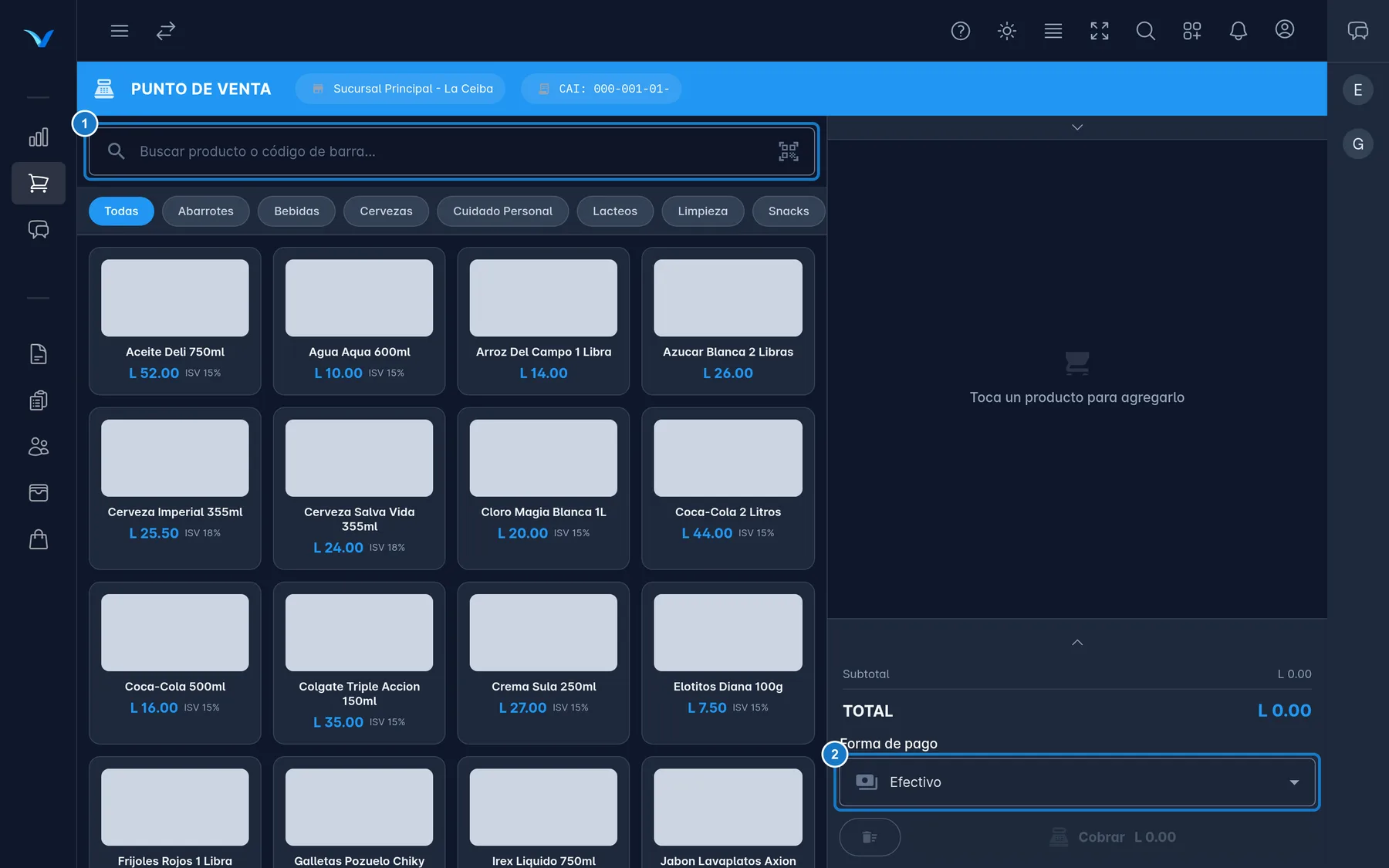Open the hamburger menu in top bar

120,31
